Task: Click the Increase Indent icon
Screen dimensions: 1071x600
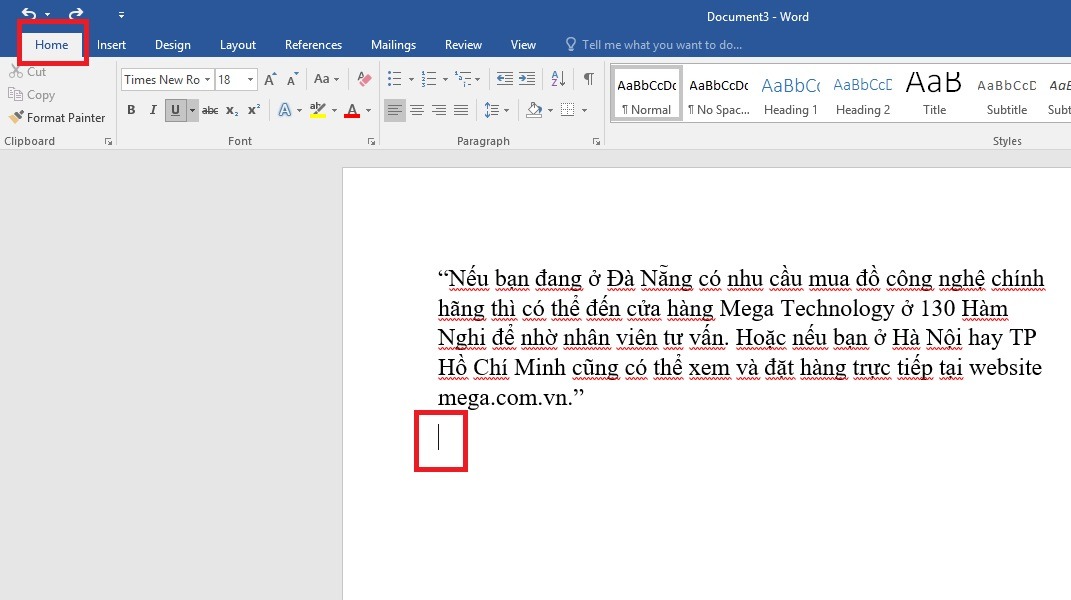Action: click(527, 79)
